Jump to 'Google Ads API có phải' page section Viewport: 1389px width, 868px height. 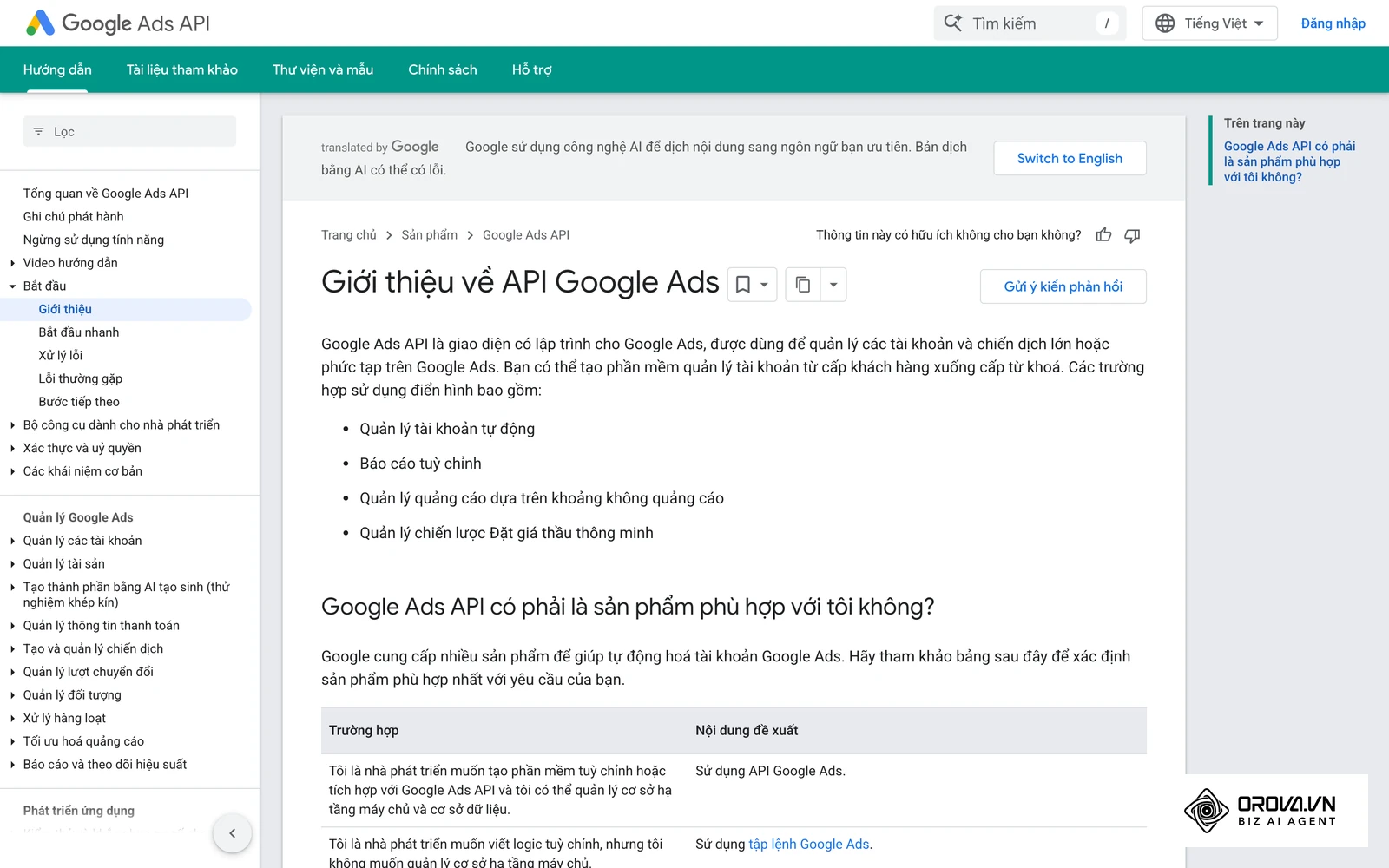[1289, 161]
